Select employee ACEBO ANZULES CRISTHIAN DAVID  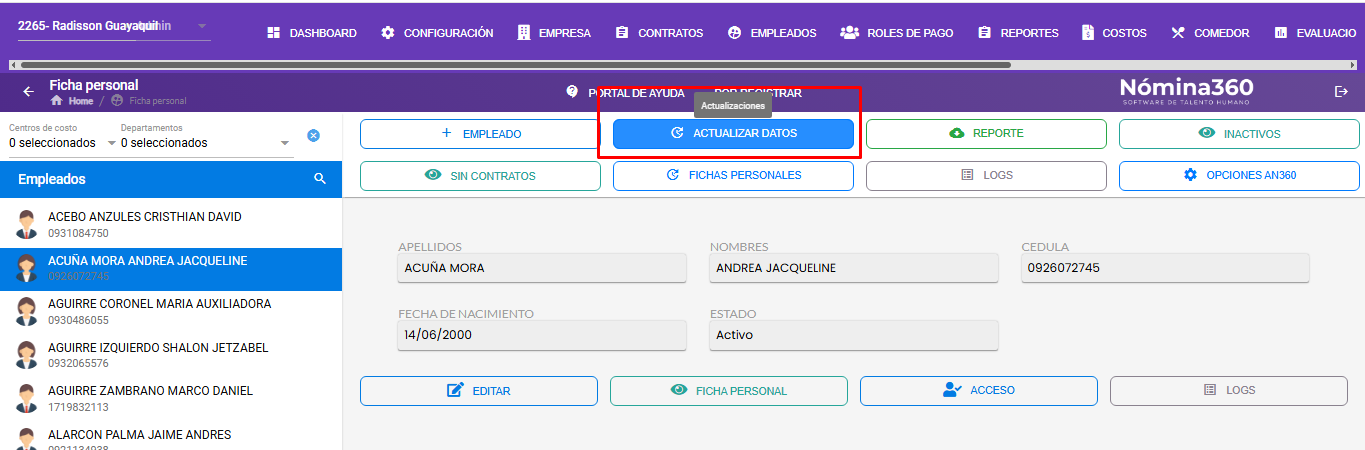point(171,225)
